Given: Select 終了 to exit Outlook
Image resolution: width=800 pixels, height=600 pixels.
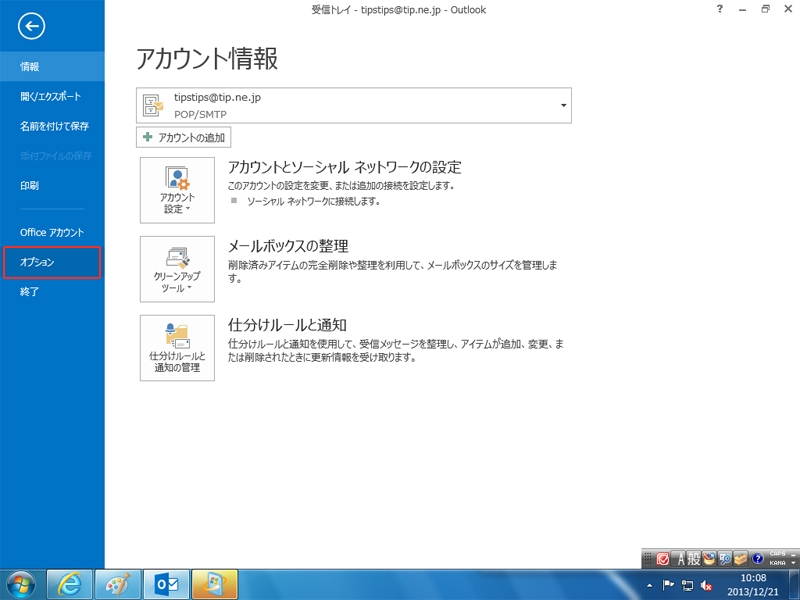Looking at the screenshot, I should coord(52,292).
